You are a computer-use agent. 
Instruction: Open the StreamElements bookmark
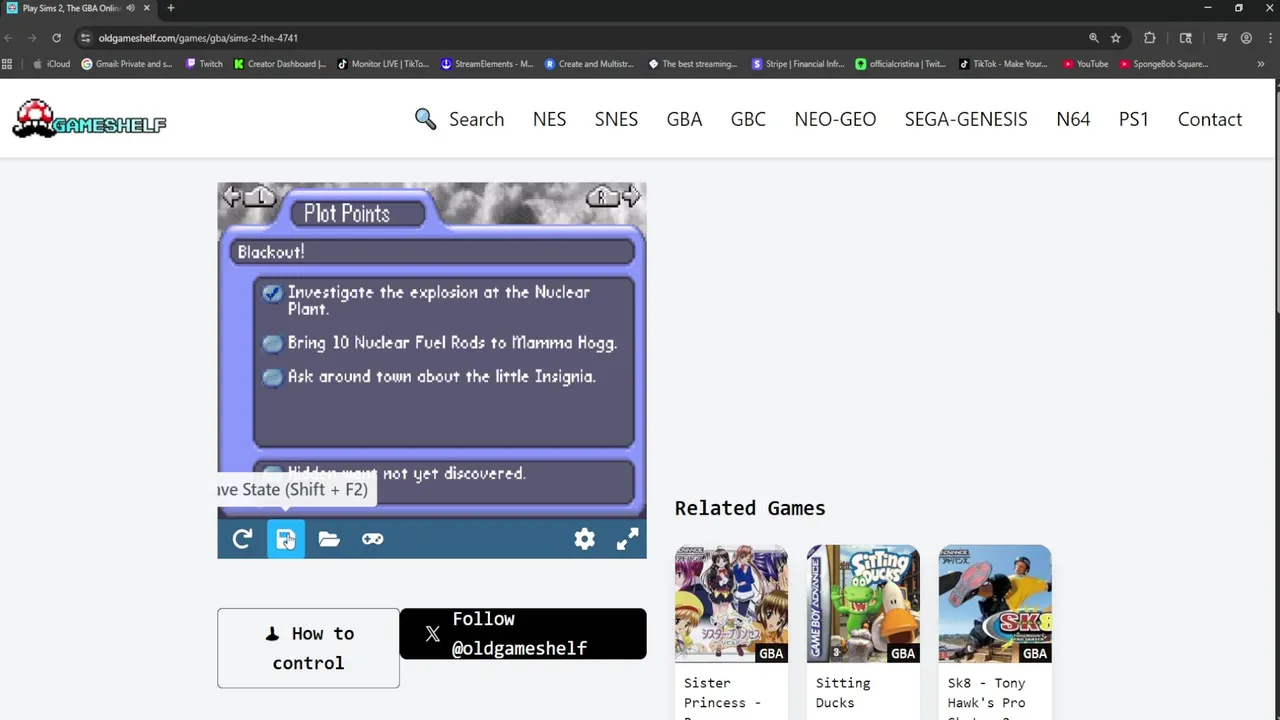click(487, 64)
